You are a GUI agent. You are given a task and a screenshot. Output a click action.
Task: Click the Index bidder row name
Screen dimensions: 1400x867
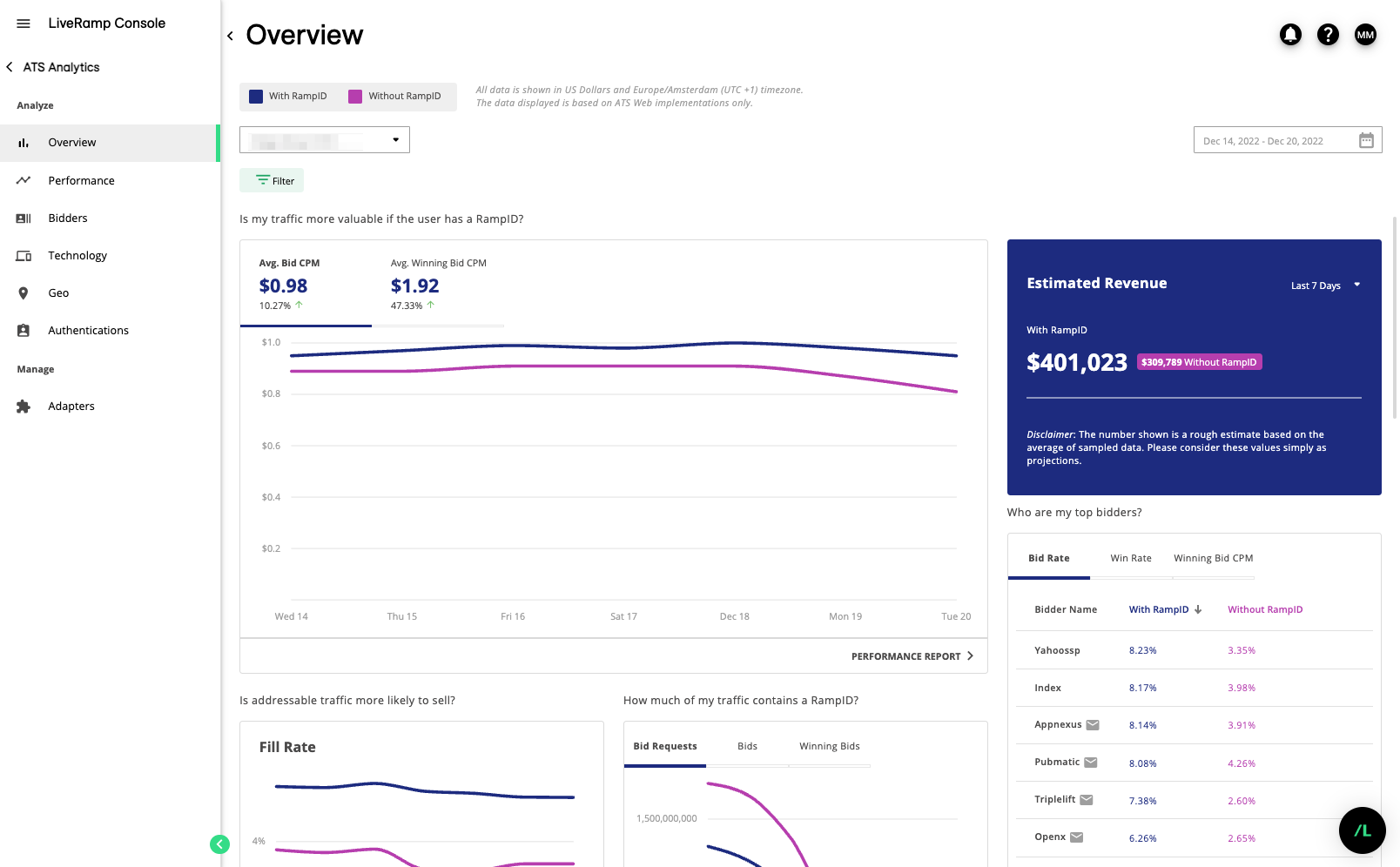tap(1047, 688)
